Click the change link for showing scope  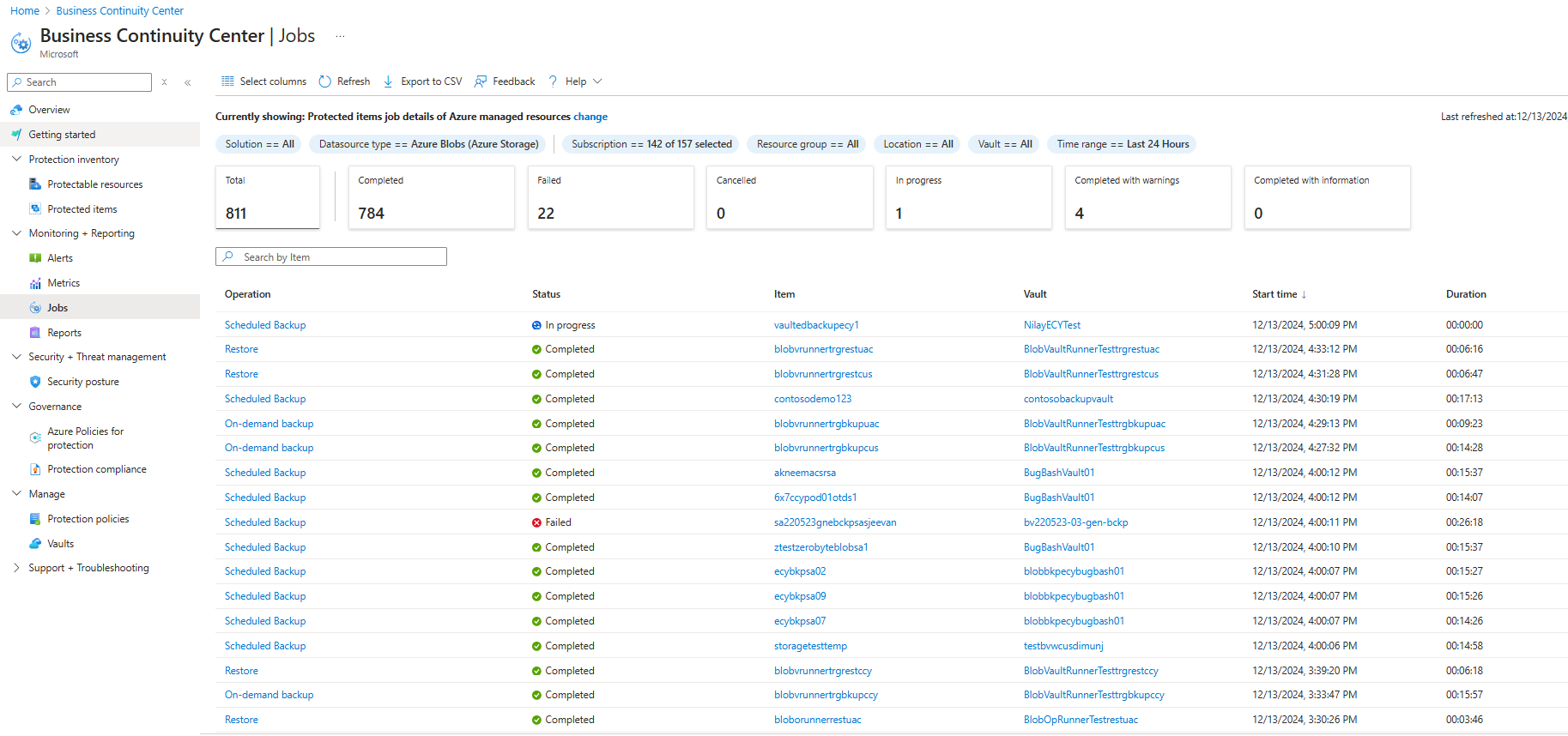point(590,117)
